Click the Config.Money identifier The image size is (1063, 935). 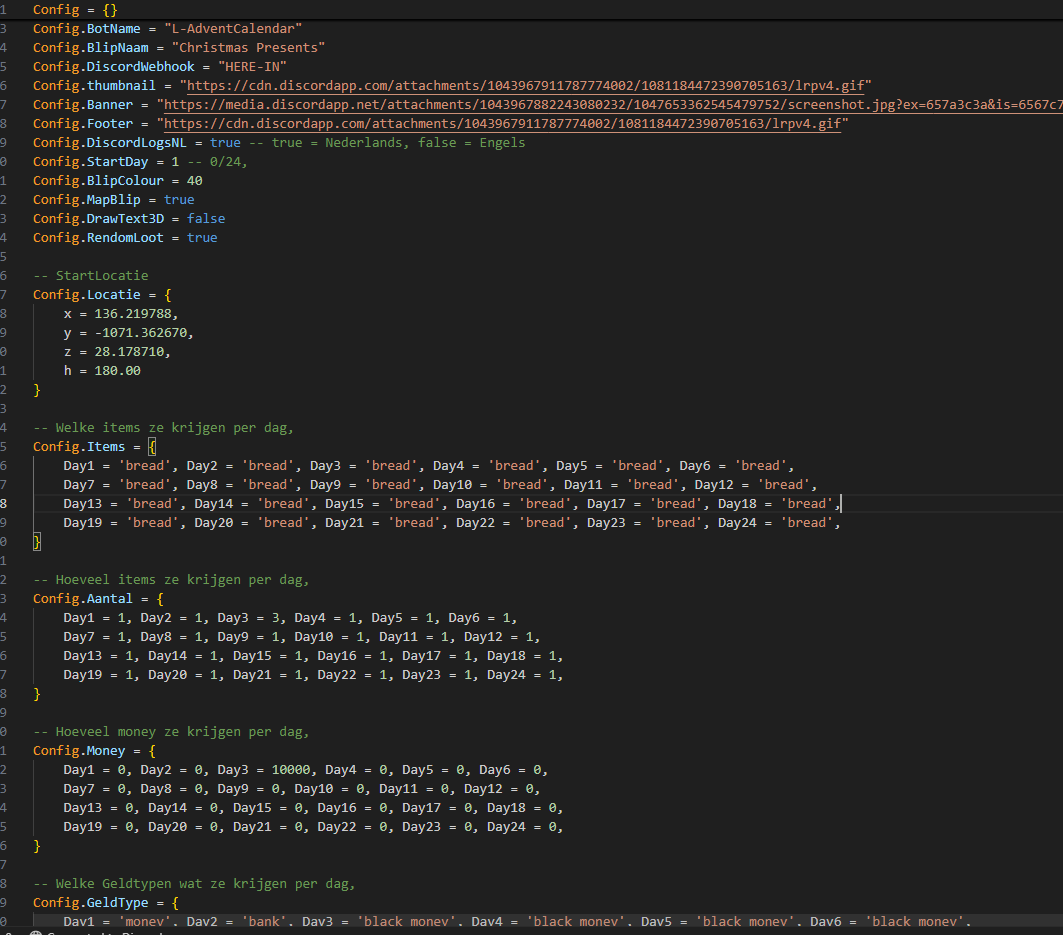[79, 750]
